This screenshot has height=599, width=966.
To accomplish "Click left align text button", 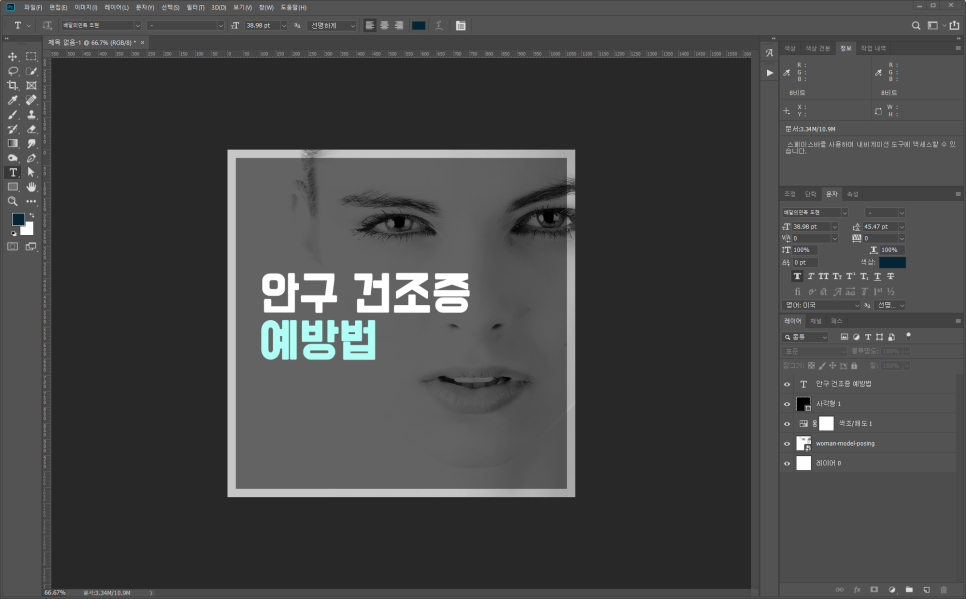I will (369, 25).
